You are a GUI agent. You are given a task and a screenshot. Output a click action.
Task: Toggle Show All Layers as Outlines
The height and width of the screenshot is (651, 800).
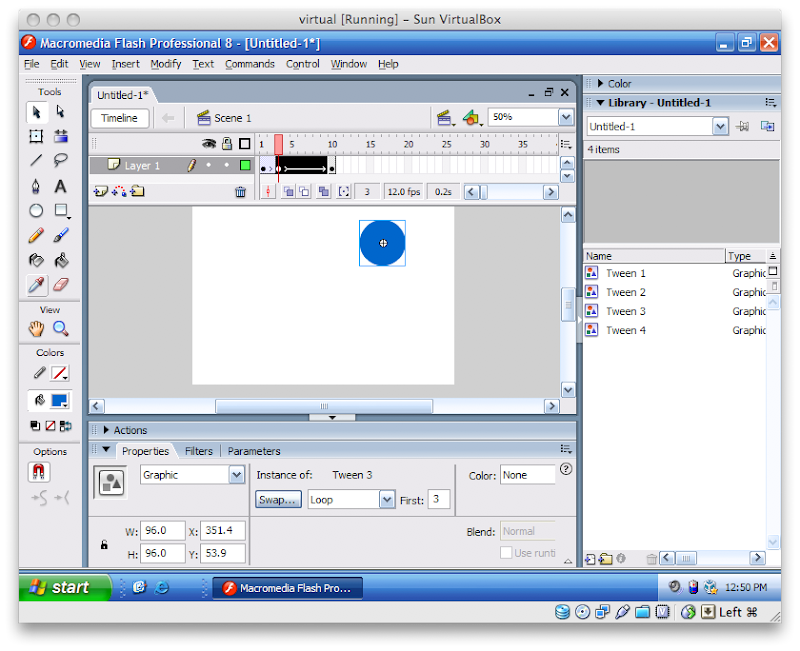[245, 144]
